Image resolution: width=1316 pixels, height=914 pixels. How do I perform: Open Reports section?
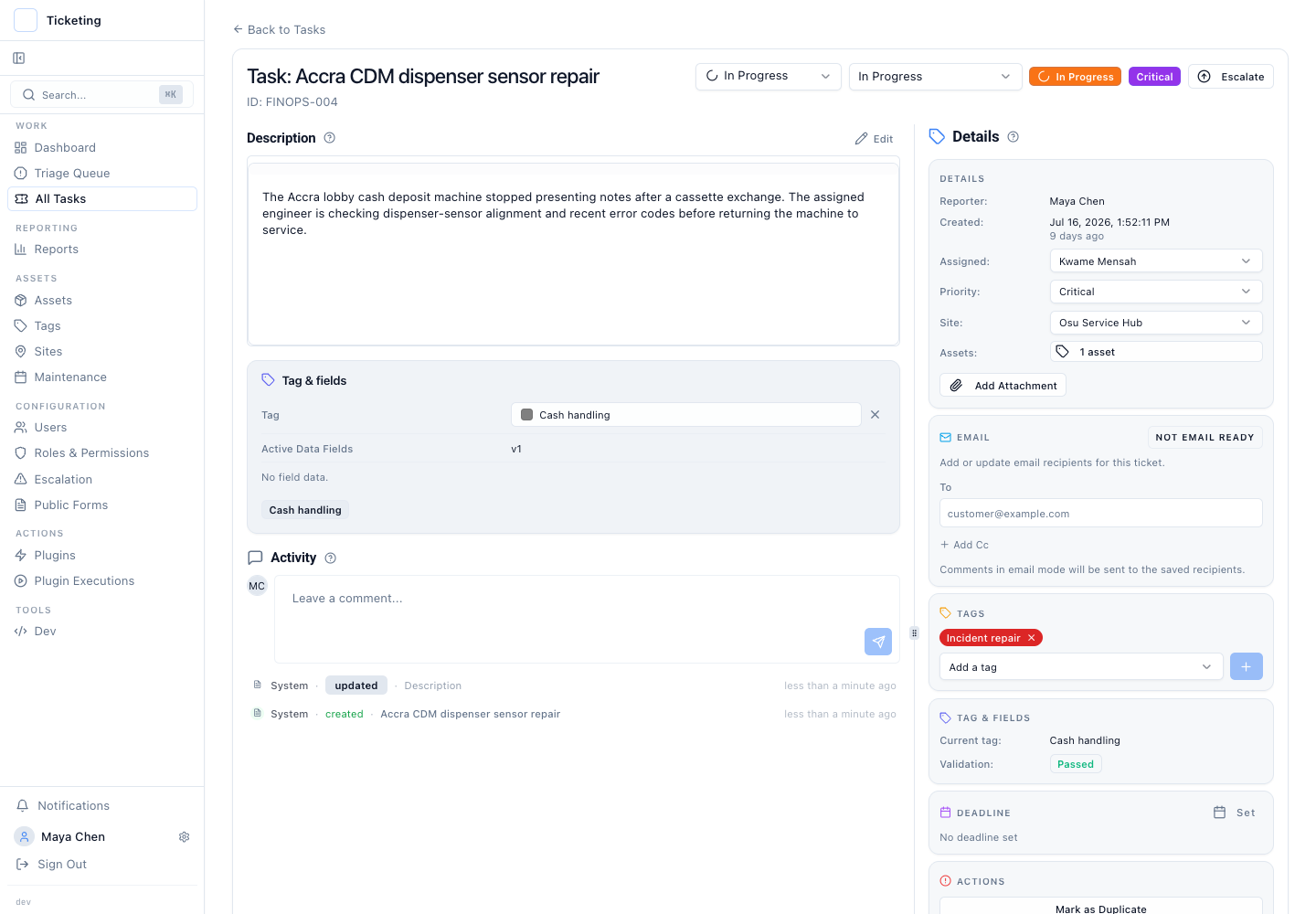point(57,249)
